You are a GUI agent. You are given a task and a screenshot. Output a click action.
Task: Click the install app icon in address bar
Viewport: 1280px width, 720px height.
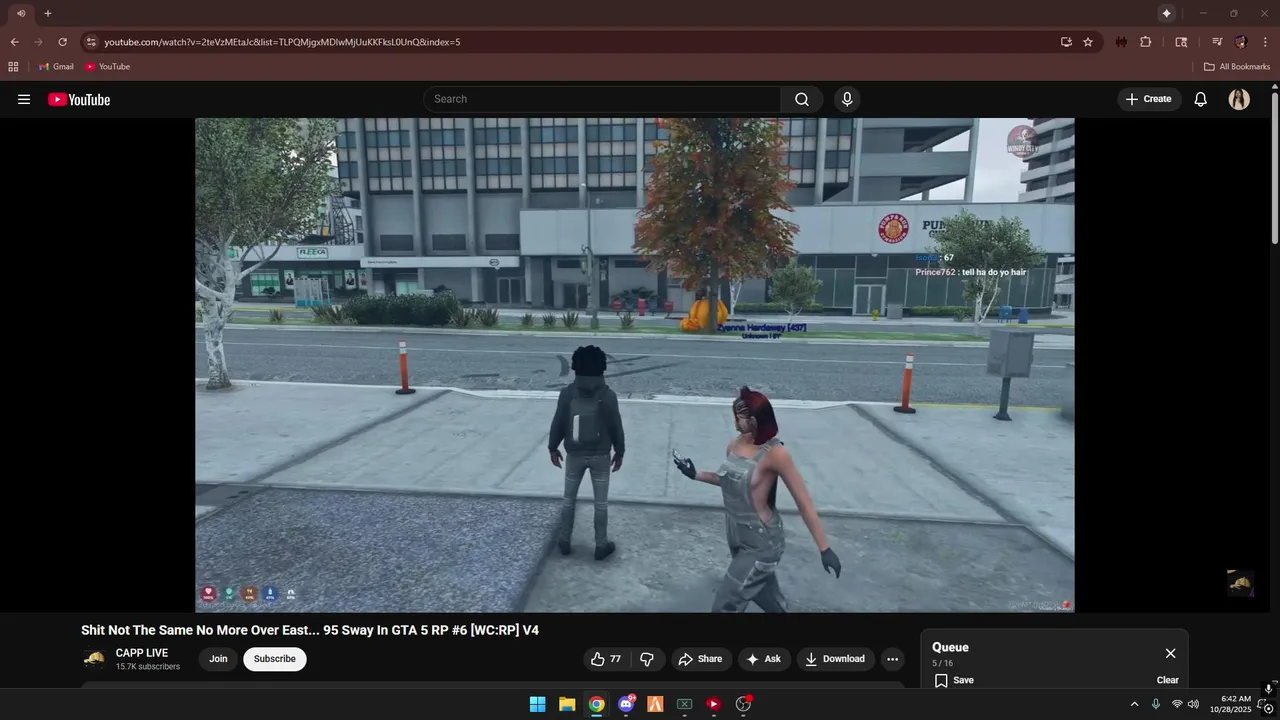(x=1066, y=42)
